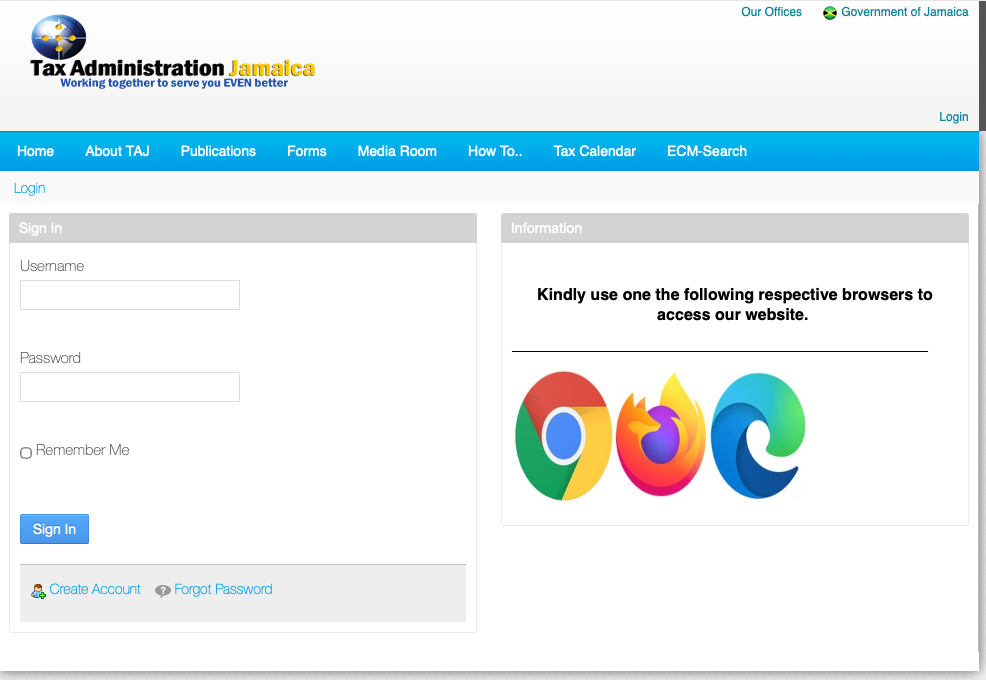Click the 'Working together to serve you' slogan
This screenshot has height=680, width=986.
[174, 83]
